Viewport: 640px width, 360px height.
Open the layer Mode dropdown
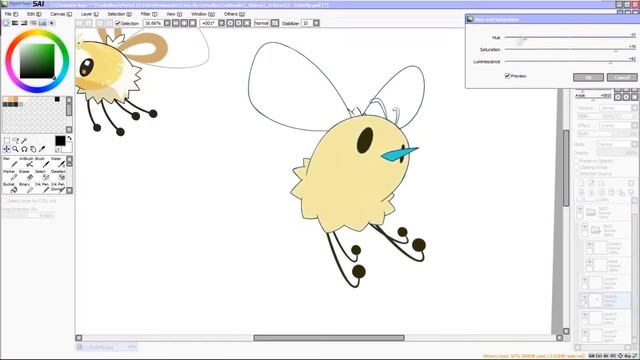pos(616,144)
